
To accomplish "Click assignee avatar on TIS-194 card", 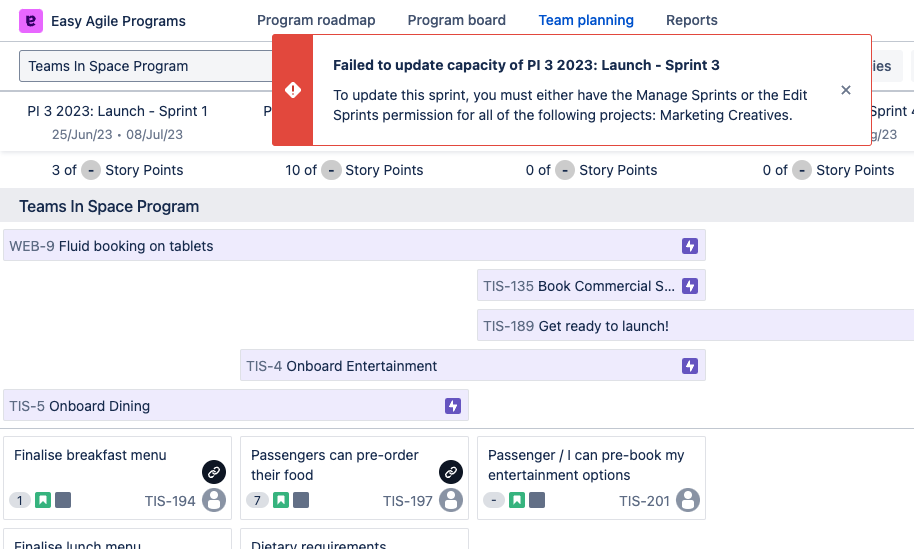I will click(x=214, y=500).
